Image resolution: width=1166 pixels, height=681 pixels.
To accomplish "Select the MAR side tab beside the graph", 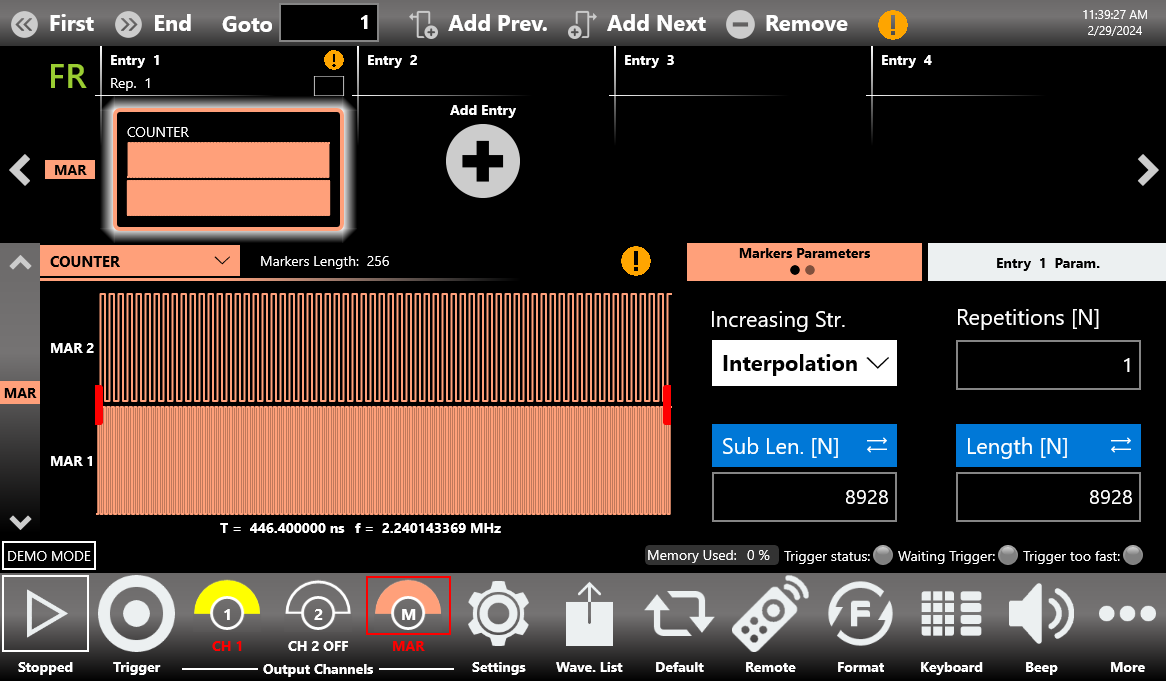I will [x=20, y=393].
